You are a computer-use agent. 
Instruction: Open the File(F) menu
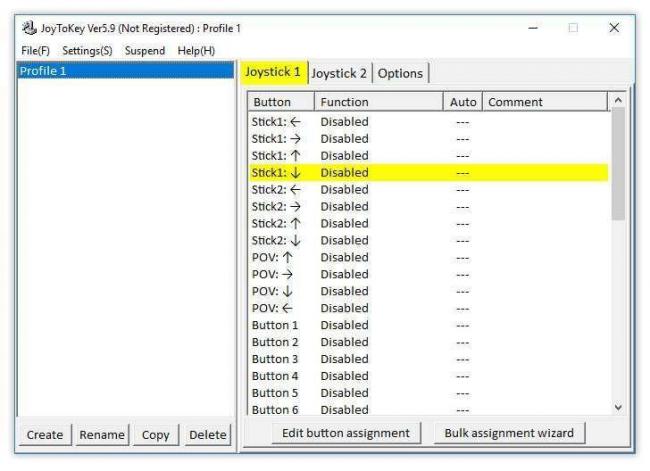(x=36, y=51)
